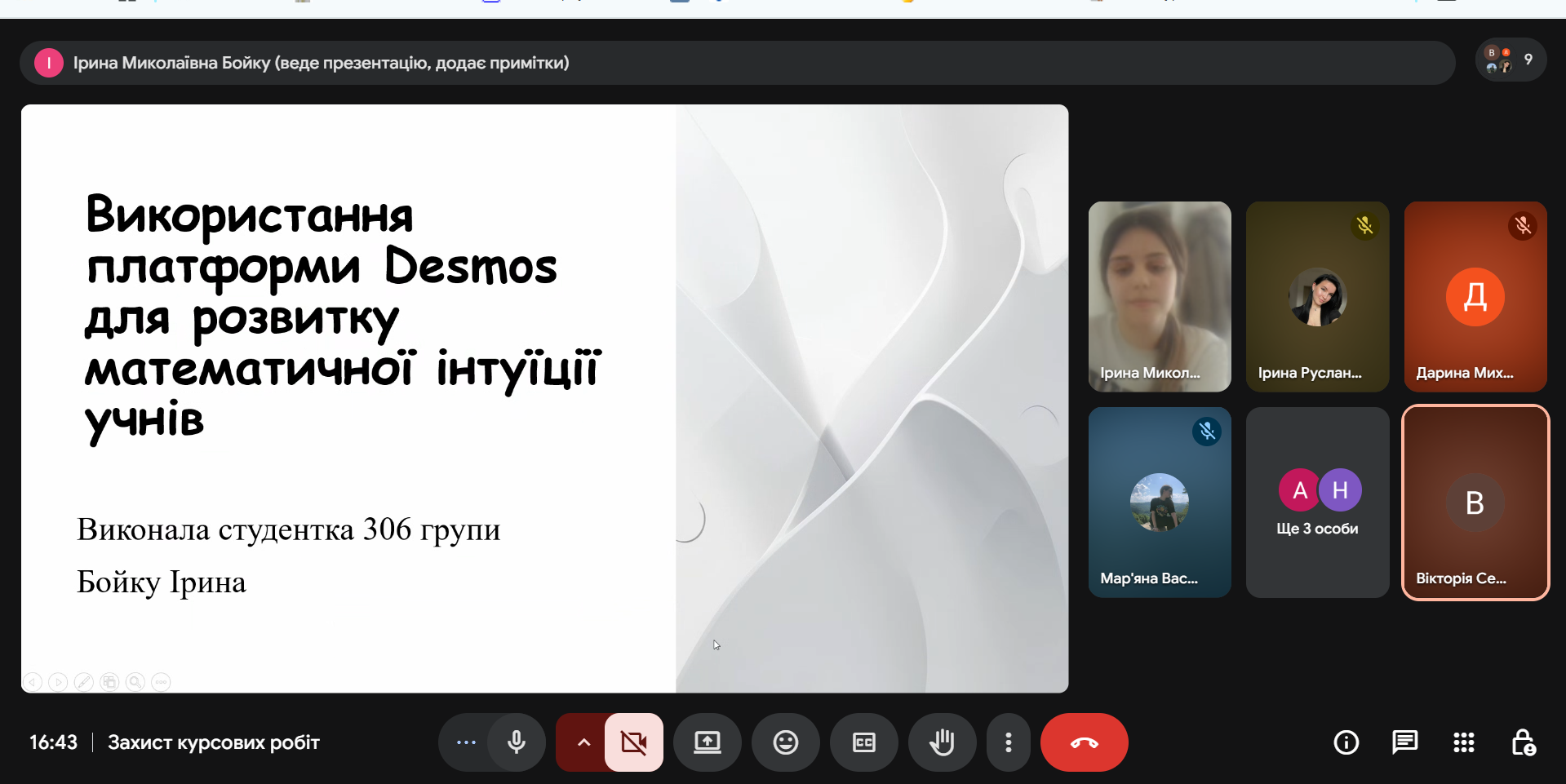Open the 'Ще 3 особи' tile
The width and height of the screenshot is (1566, 784).
[x=1318, y=503]
